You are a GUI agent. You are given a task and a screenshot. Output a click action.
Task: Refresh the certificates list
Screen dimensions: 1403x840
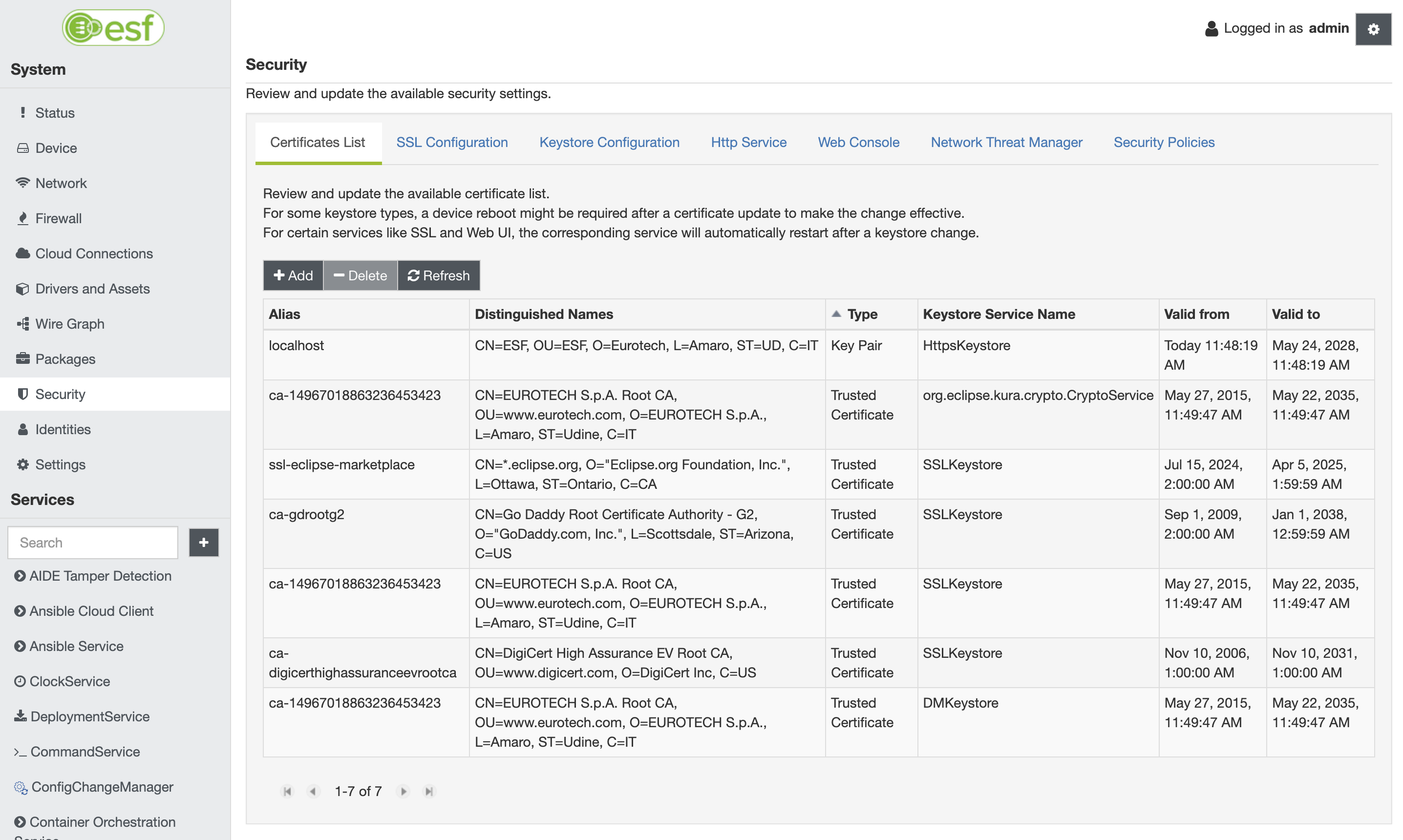(x=439, y=275)
